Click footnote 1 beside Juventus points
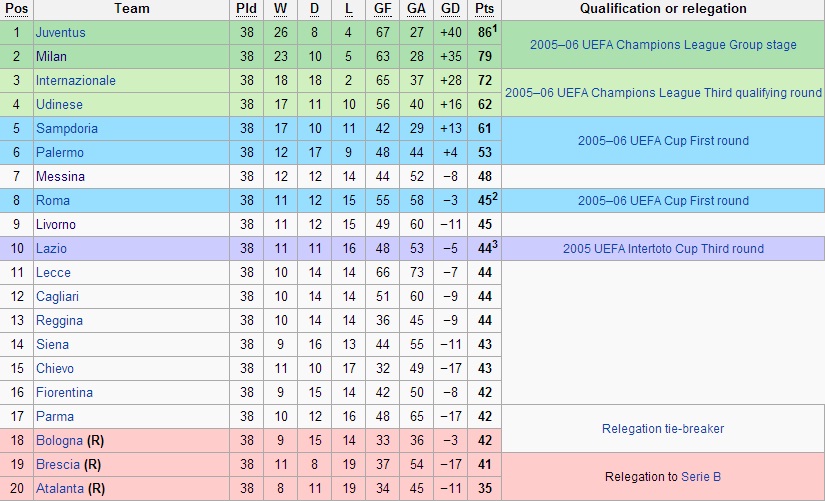 [495, 28]
